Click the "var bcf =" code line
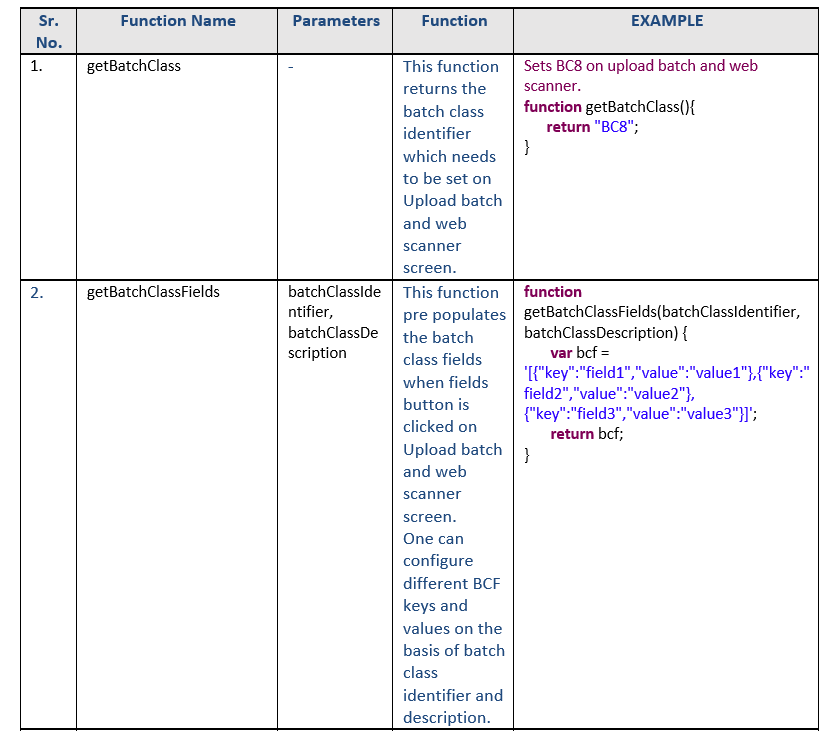Image resolution: width=840 pixels, height=731 pixels. coord(580,353)
